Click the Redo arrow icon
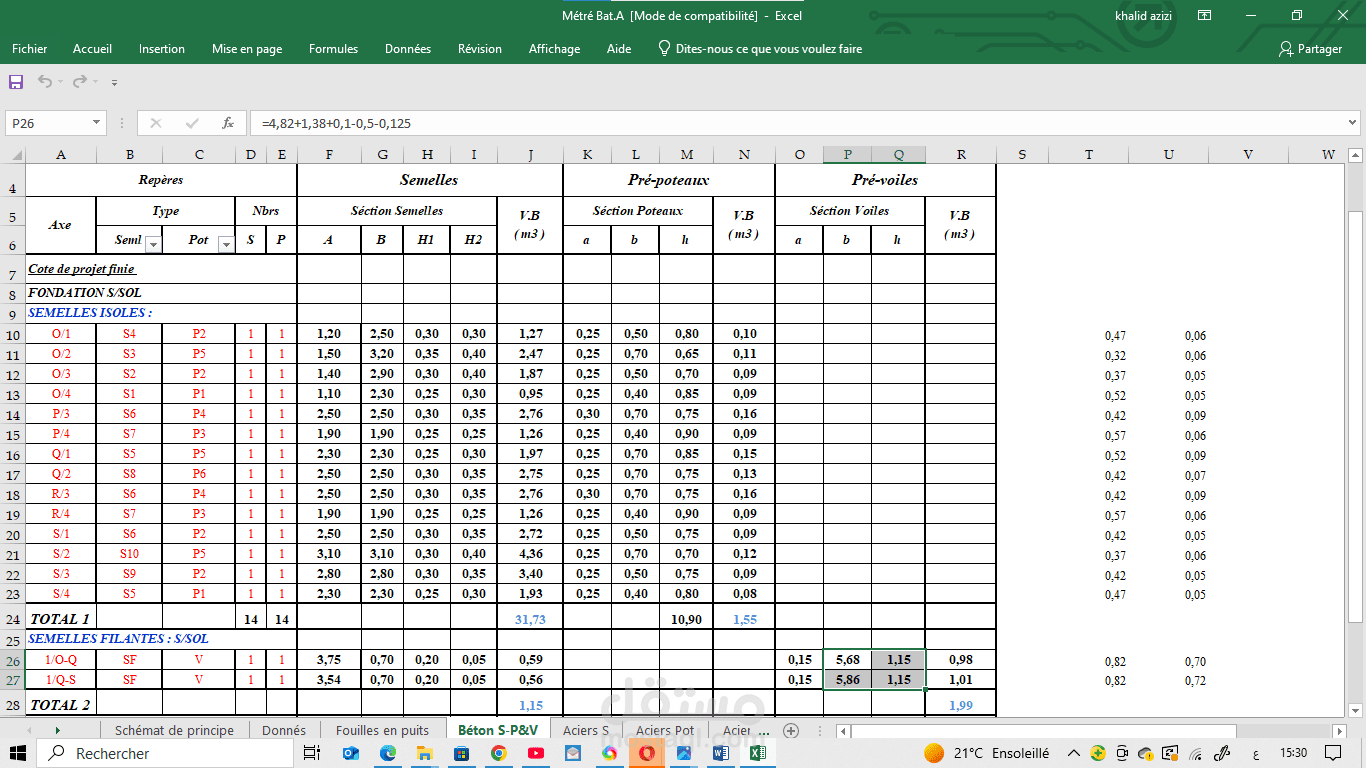Viewport: 1366px width, 768px height. click(x=79, y=82)
